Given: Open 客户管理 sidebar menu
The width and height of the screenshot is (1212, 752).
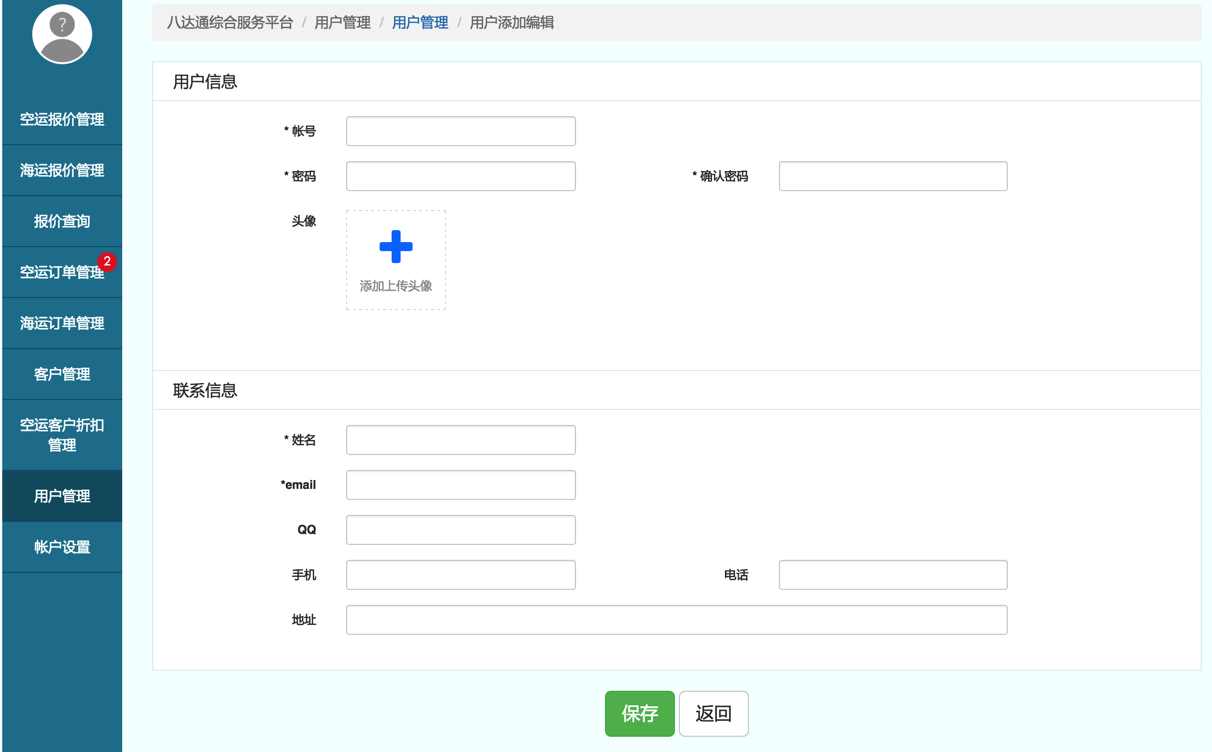Looking at the screenshot, I should click(62, 374).
